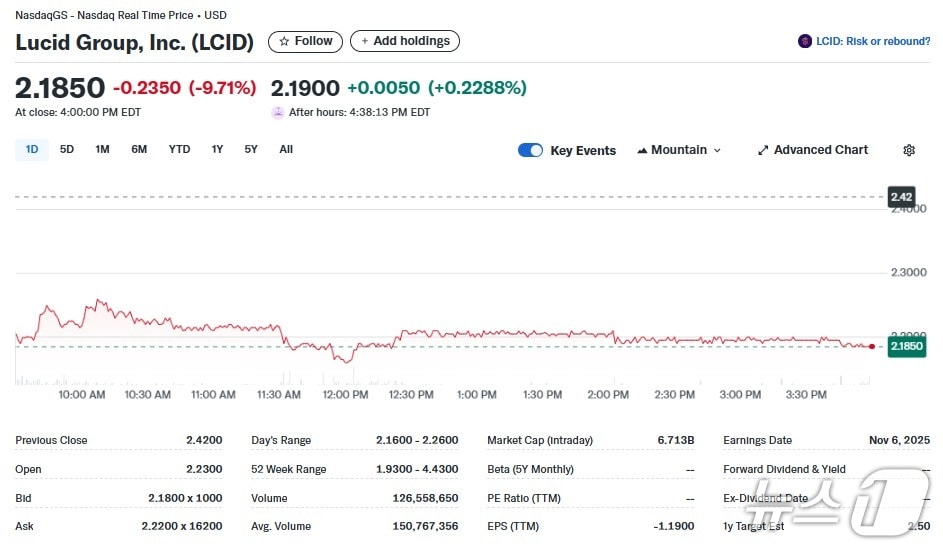Click the Mountain chart type icon
The height and width of the screenshot is (550, 943).
point(642,150)
